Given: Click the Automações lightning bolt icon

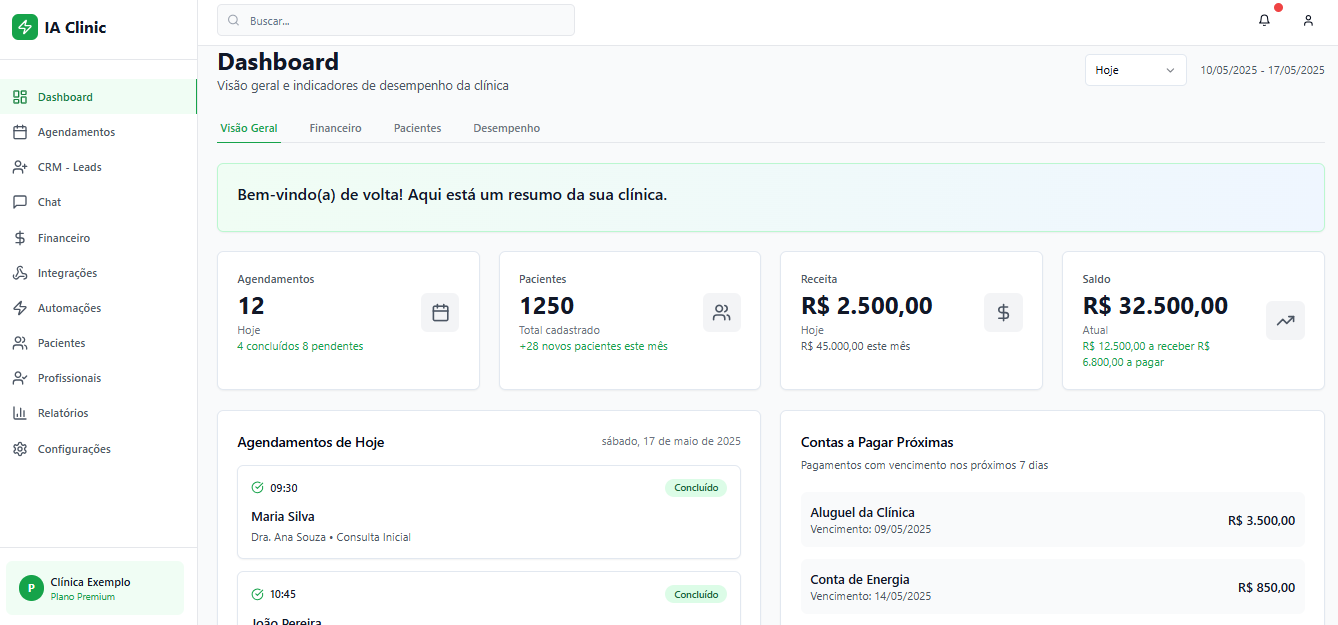Looking at the screenshot, I should pyautogui.click(x=20, y=308).
